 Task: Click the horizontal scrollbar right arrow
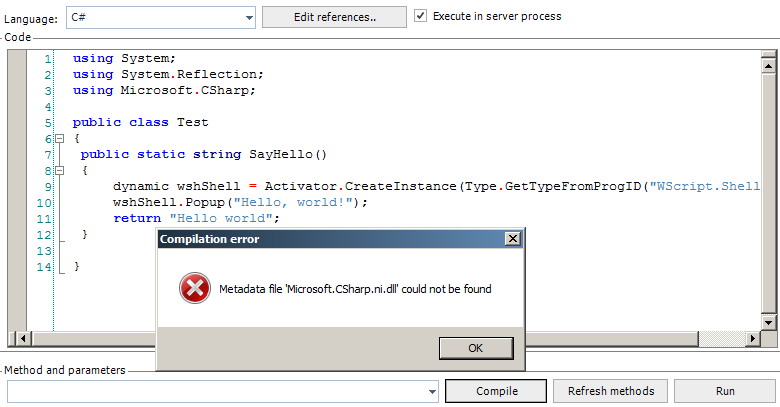[753, 338]
